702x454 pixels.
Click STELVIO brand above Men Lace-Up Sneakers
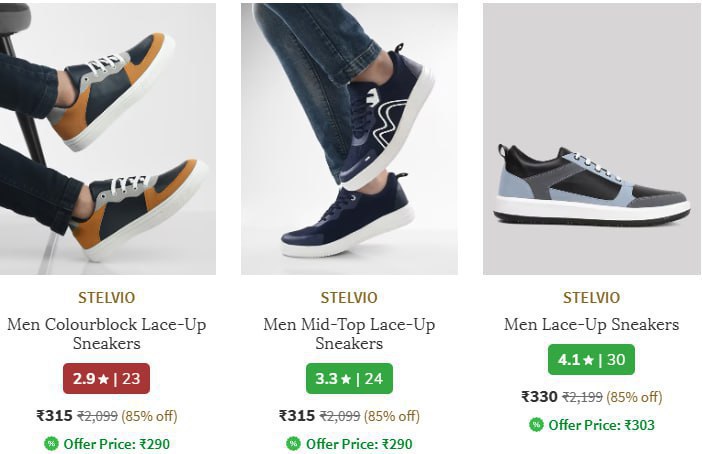[x=591, y=297]
